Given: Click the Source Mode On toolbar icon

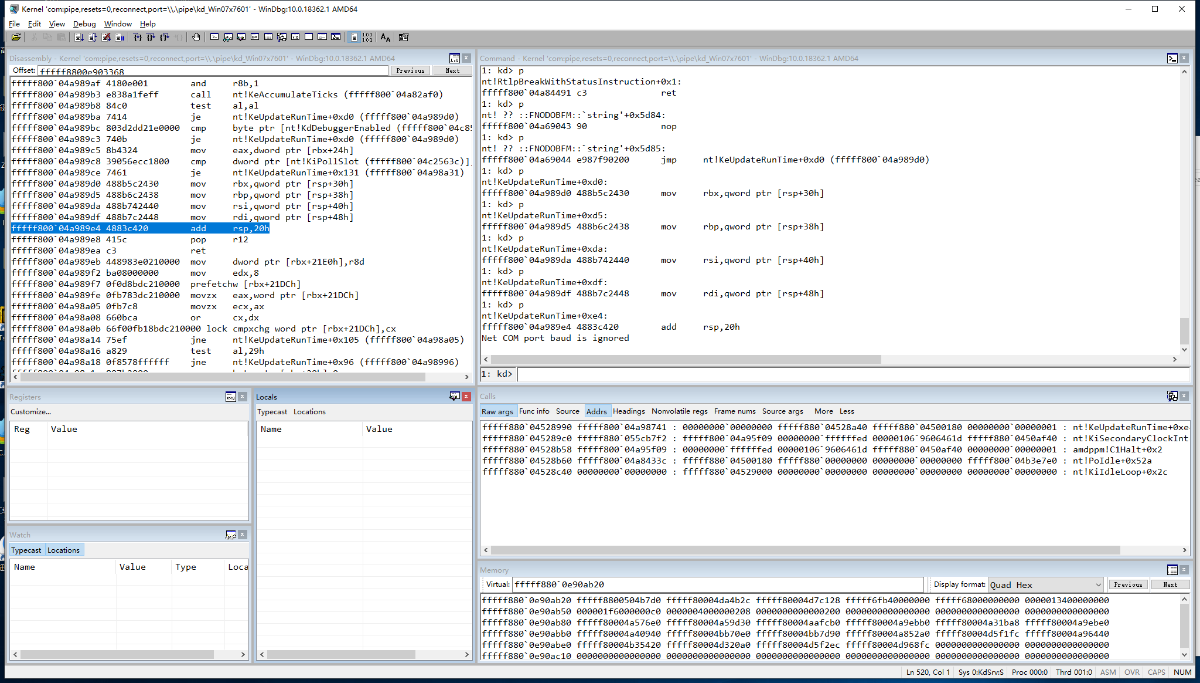Looking at the screenshot, I should (x=354, y=37).
